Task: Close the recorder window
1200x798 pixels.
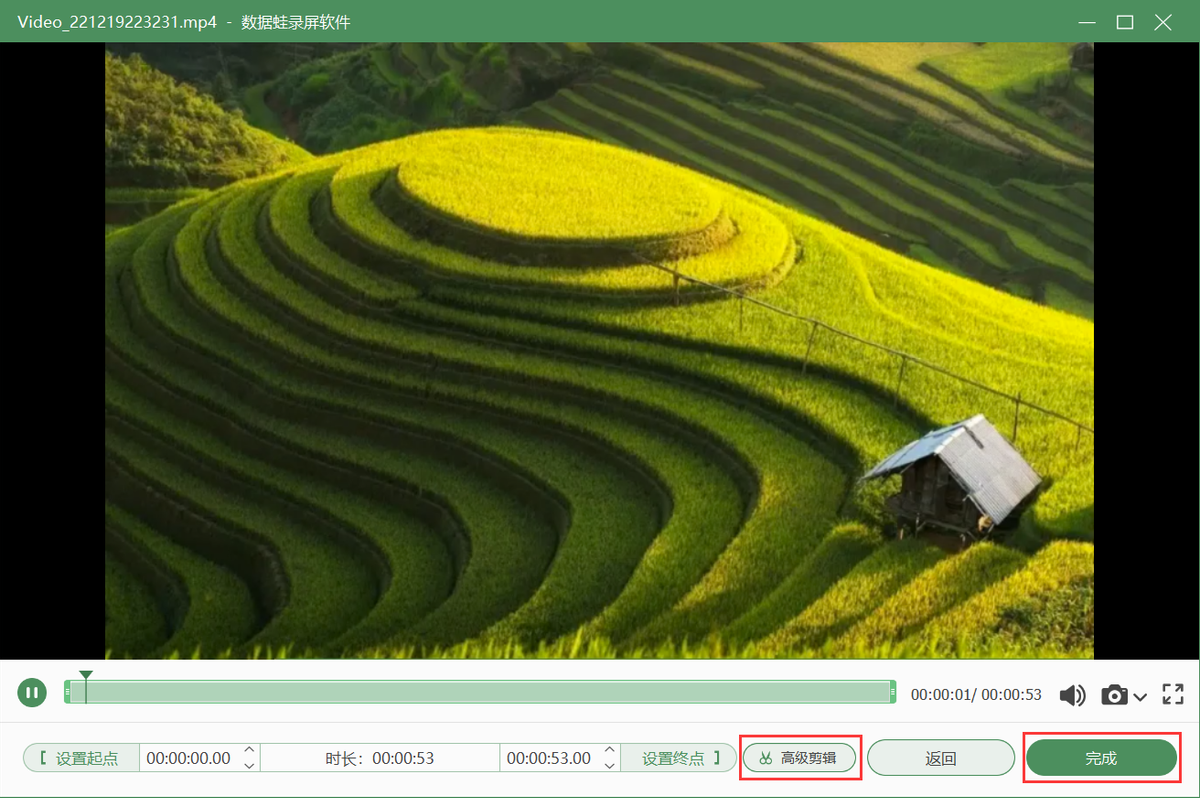Action: click(x=1163, y=22)
